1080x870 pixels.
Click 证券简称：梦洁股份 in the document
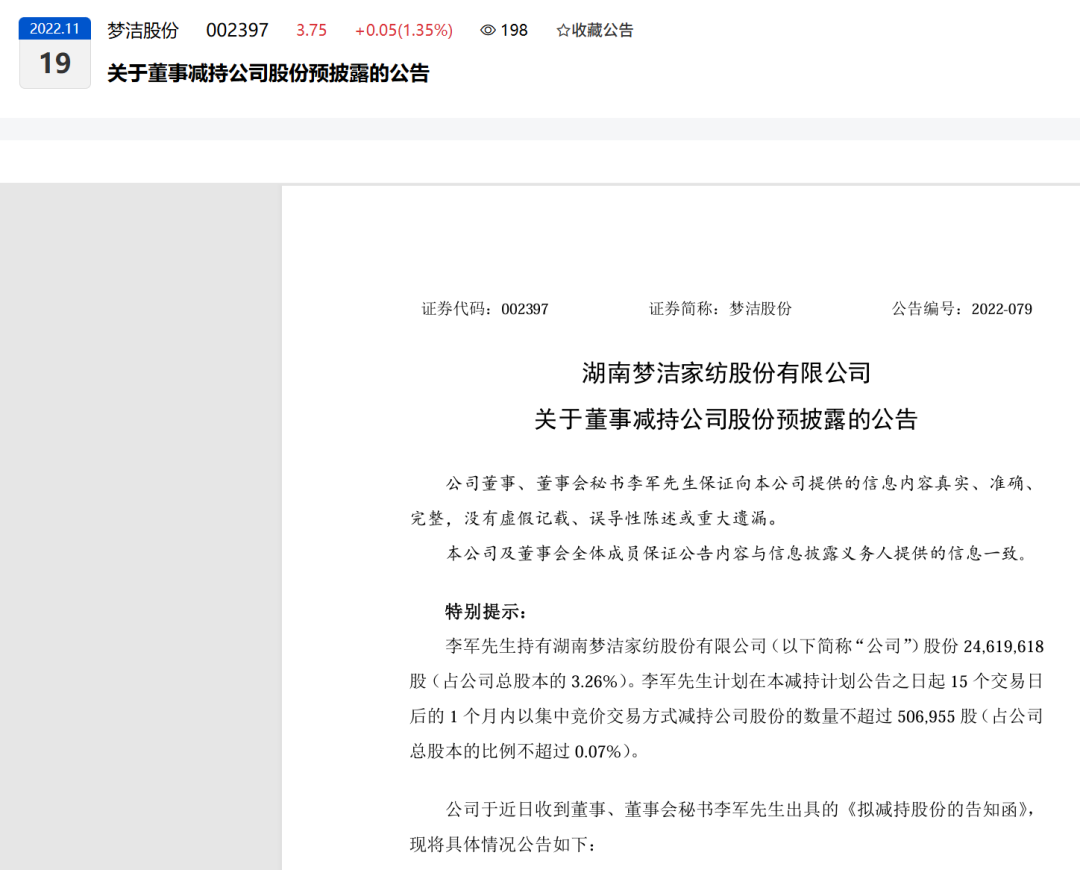(720, 309)
